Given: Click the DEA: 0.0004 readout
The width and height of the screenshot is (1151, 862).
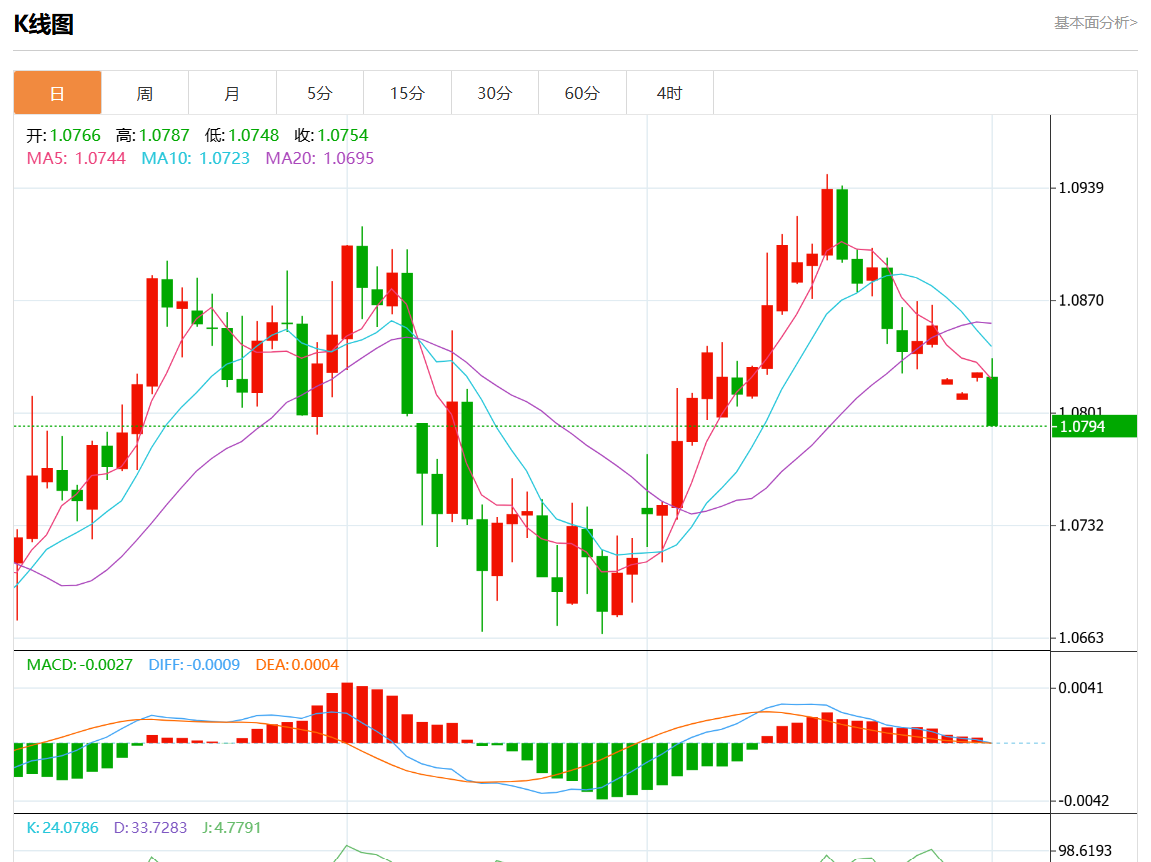Looking at the screenshot, I should coord(297,664).
